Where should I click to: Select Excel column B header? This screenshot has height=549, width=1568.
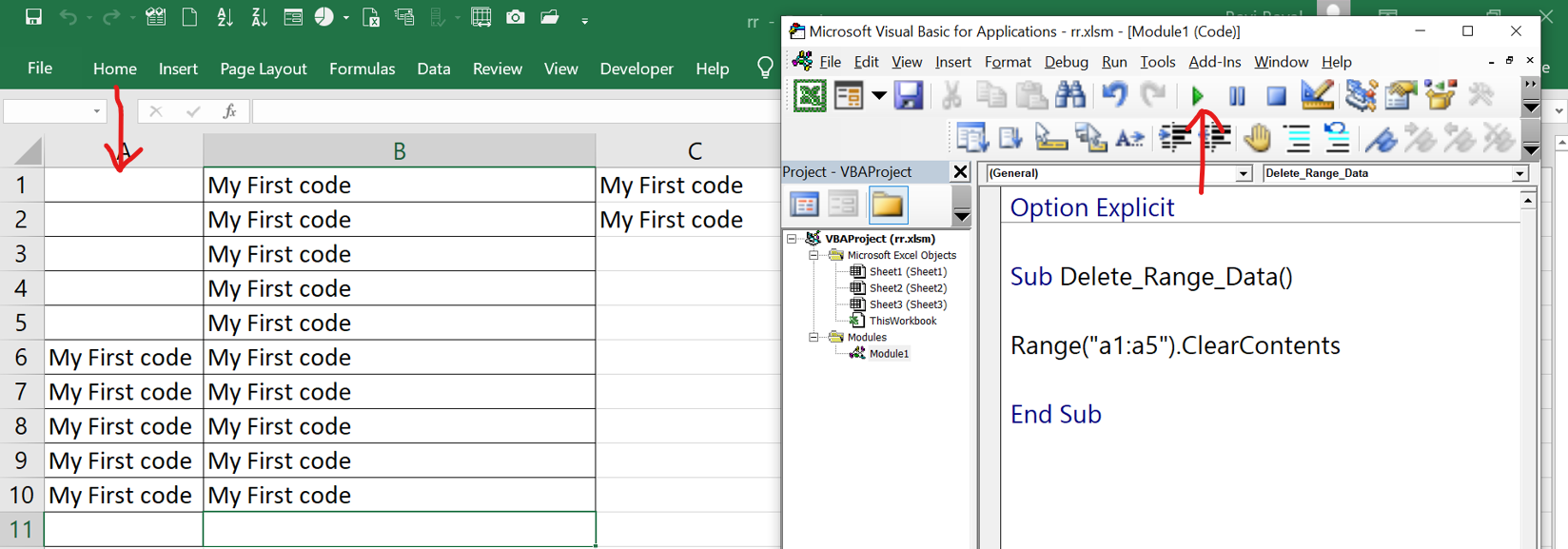coord(399,150)
